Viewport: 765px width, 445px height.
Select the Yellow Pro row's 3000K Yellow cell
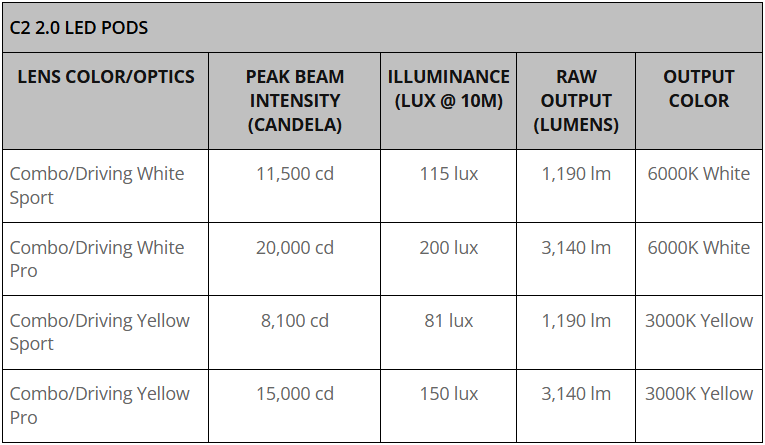[x=698, y=394]
